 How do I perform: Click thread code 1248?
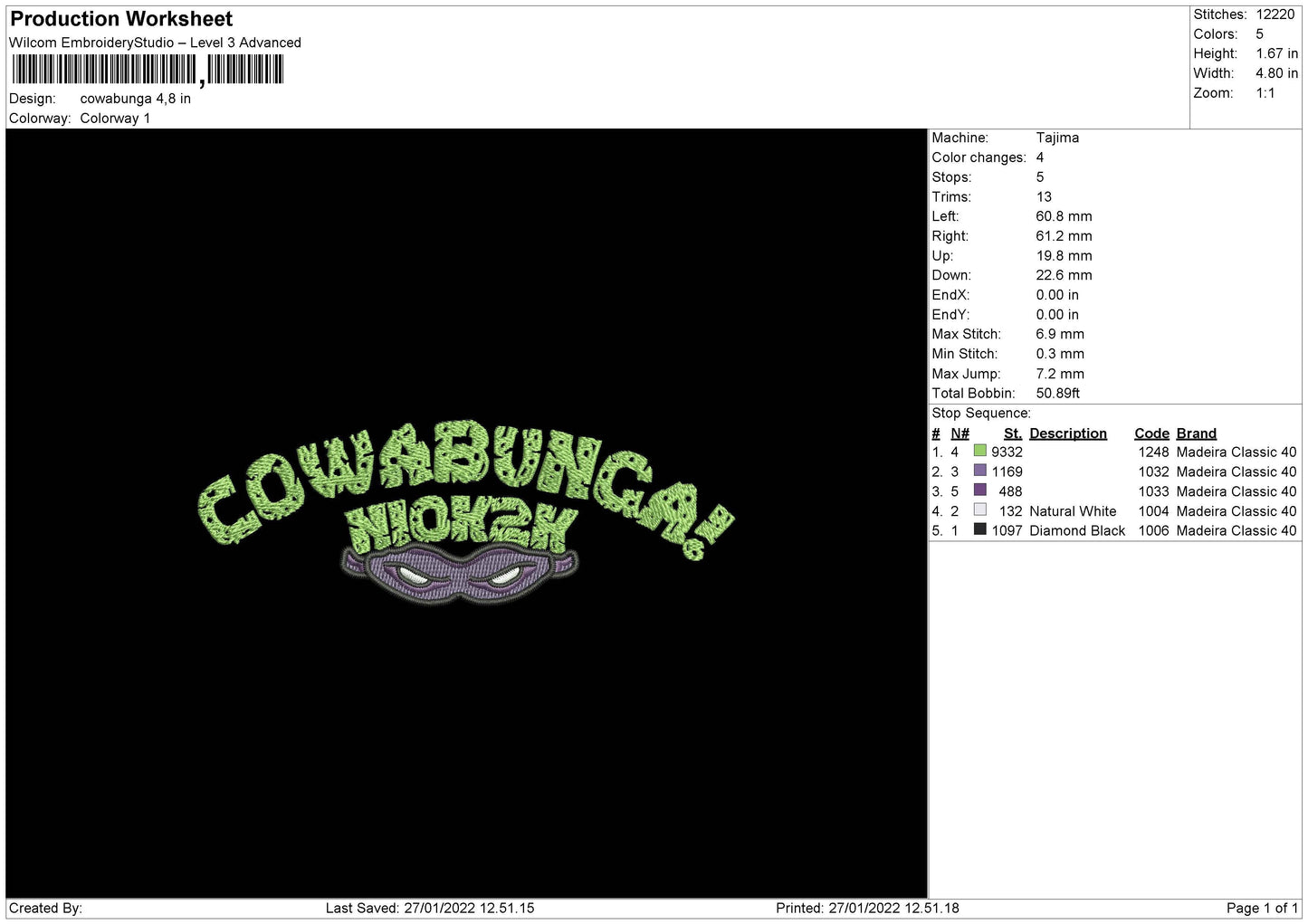[x=1153, y=452]
